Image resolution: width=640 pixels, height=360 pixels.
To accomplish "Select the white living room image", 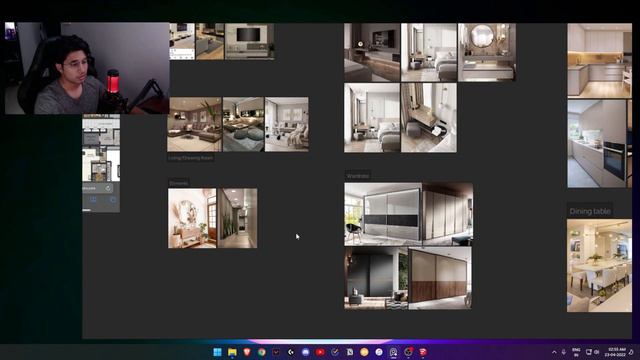I will [287, 124].
